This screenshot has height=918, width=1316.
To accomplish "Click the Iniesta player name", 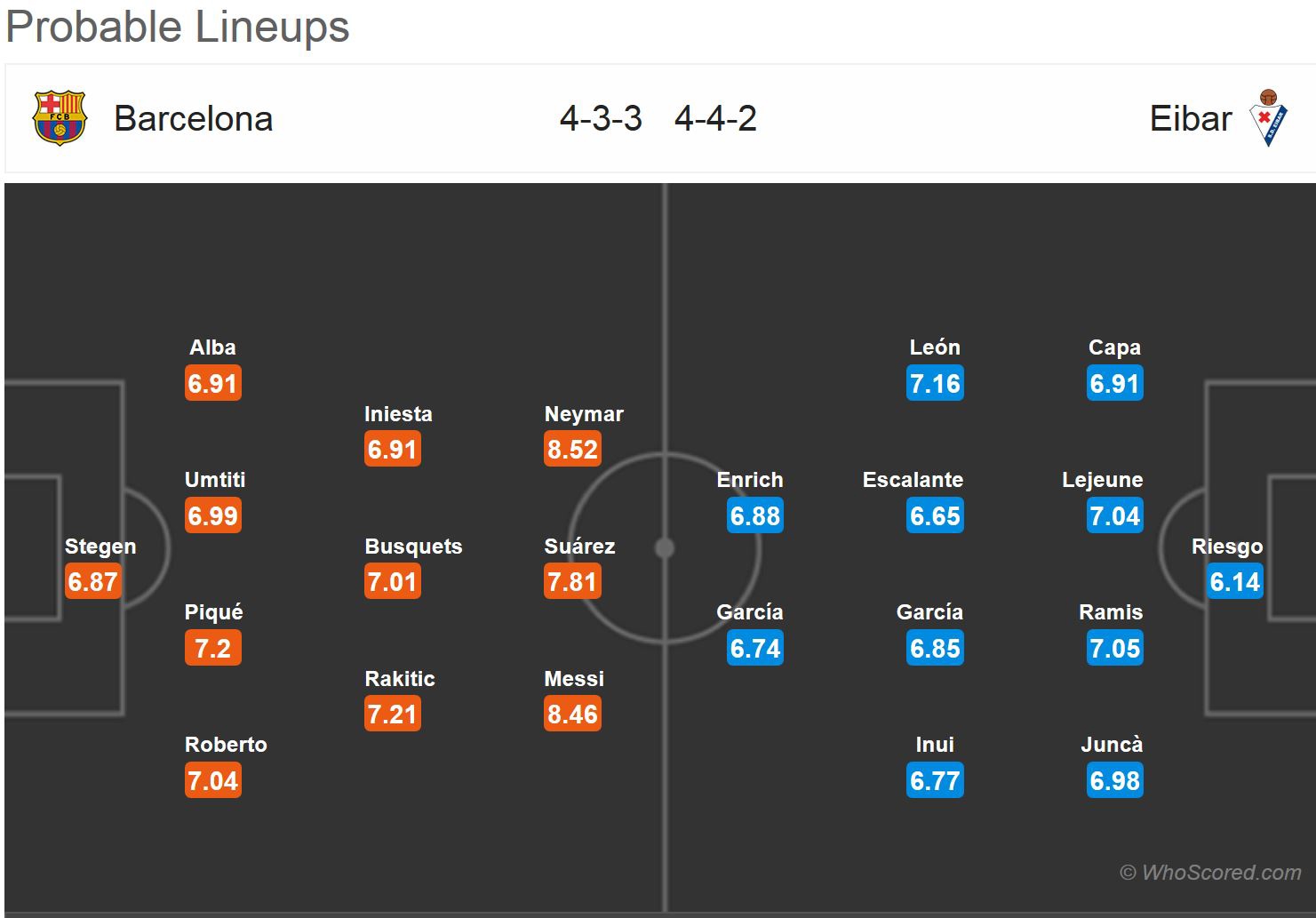I will point(398,414).
